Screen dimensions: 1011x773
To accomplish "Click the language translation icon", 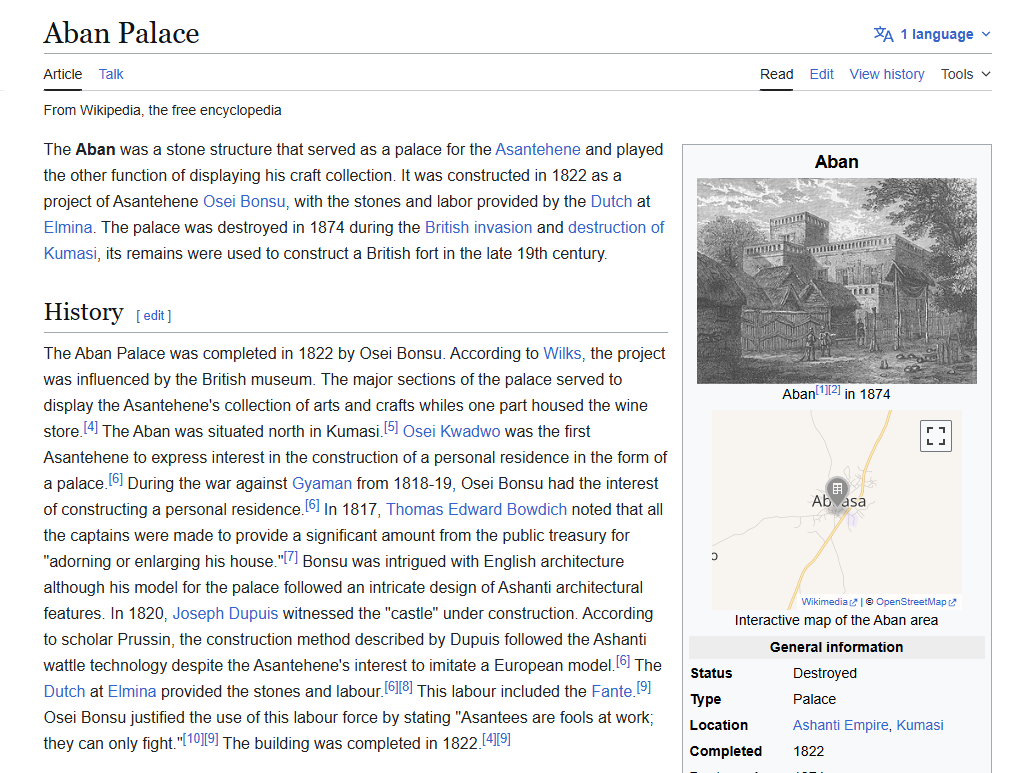I will tap(883, 34).
